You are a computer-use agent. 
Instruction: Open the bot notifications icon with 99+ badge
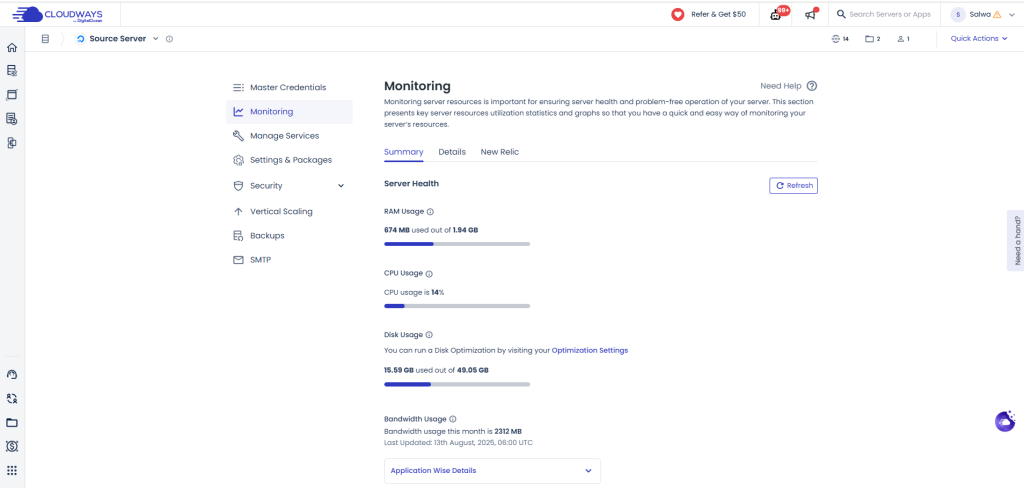(x=776, y=14)
